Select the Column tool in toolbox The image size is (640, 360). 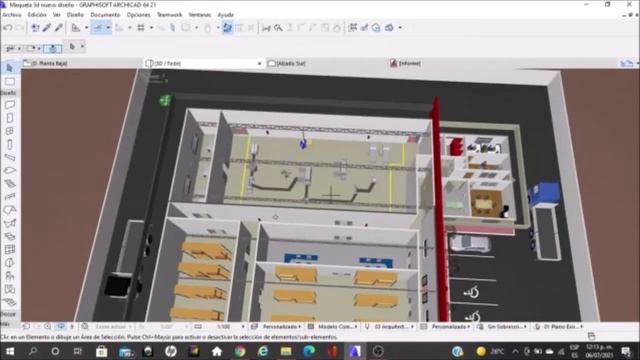(x=10, y=144)
